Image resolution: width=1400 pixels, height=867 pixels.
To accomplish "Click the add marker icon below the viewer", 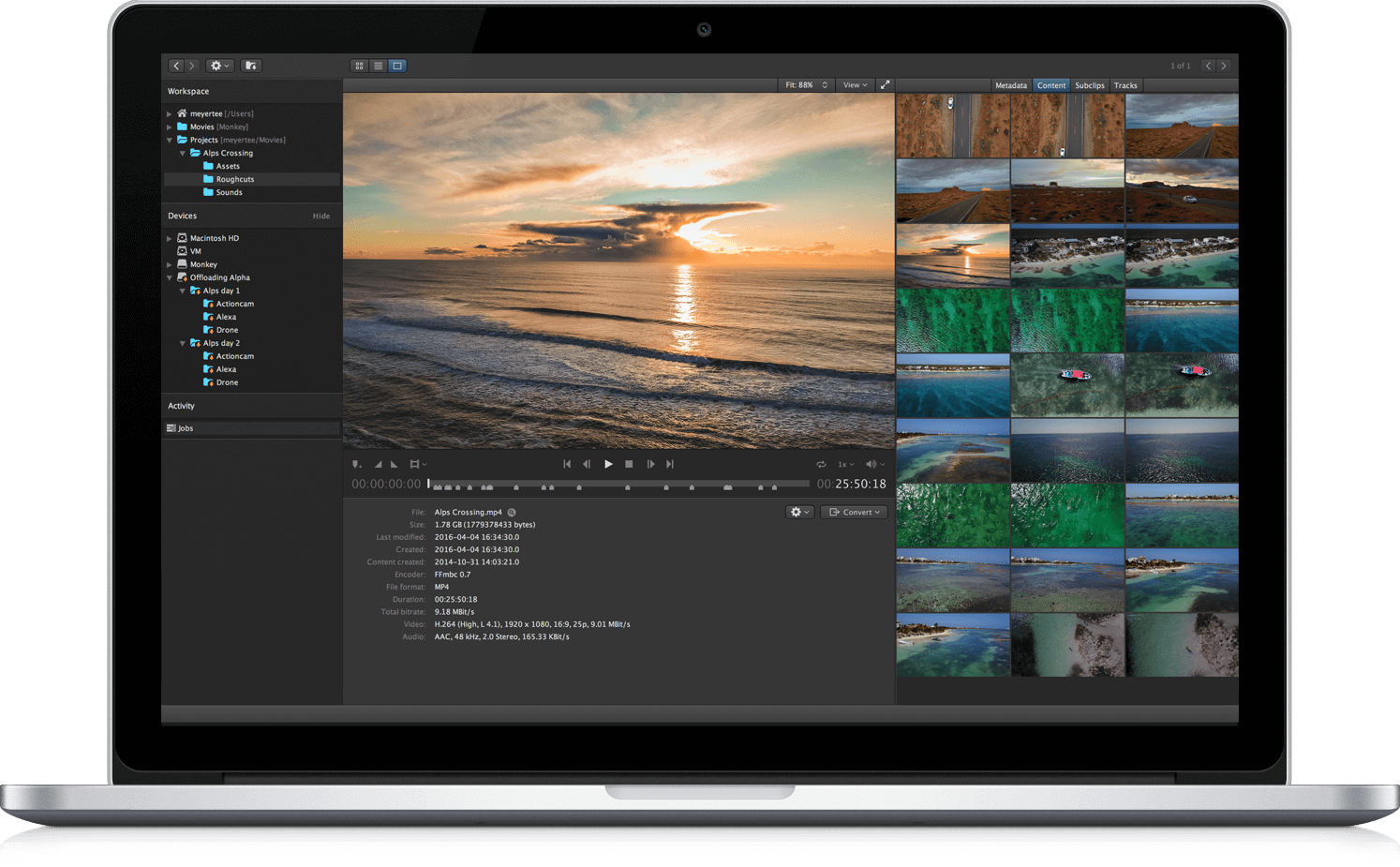I will click(x=356, y=464).
